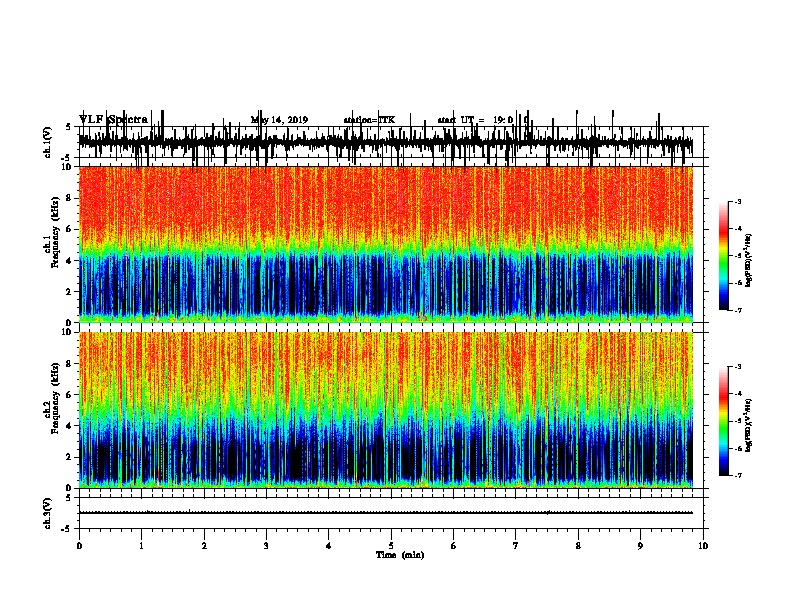
Task: Click the "VLF Spectra" plot title
Action: 113,119
